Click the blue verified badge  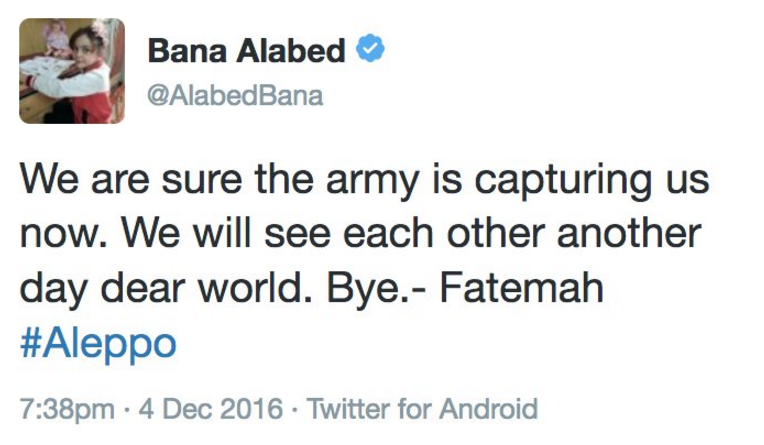coord(370,48)
